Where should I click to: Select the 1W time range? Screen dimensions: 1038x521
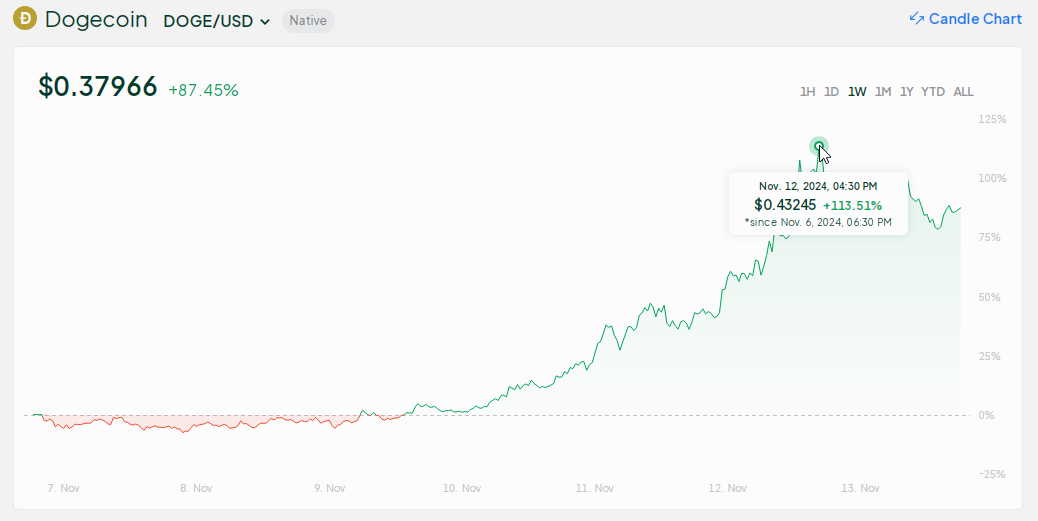pyautogui.click(x=857, y=92)
